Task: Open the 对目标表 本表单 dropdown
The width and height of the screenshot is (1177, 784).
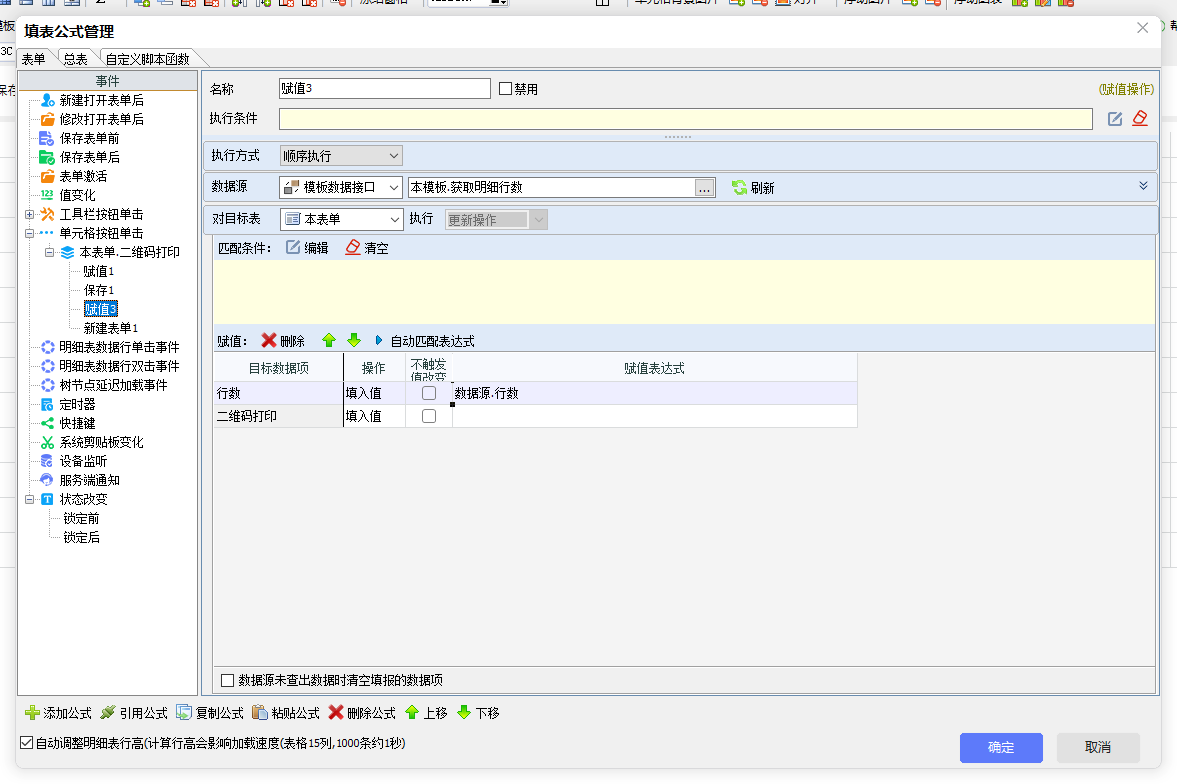Action: pyautogui.click(x=341, y=219)
